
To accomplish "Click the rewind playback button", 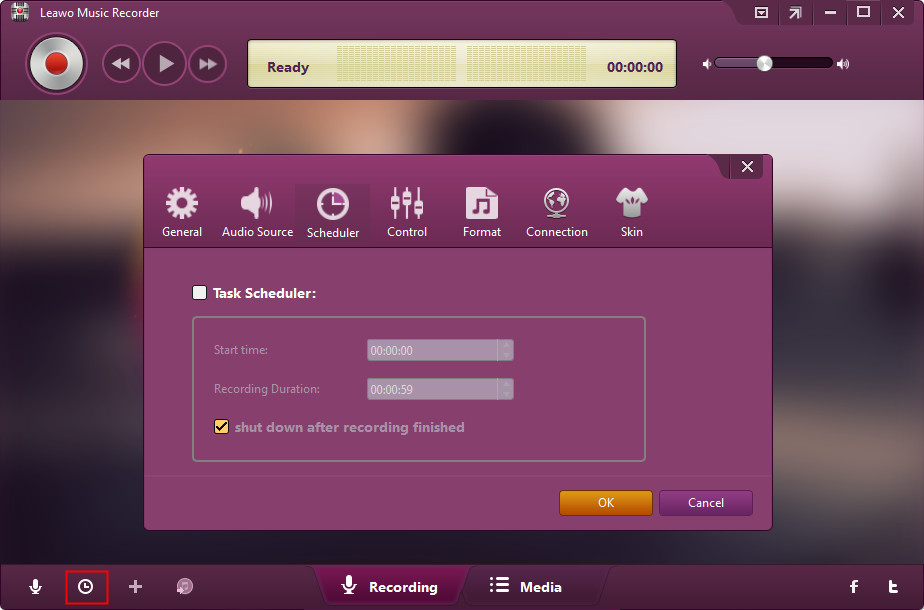I will point(121,64).
